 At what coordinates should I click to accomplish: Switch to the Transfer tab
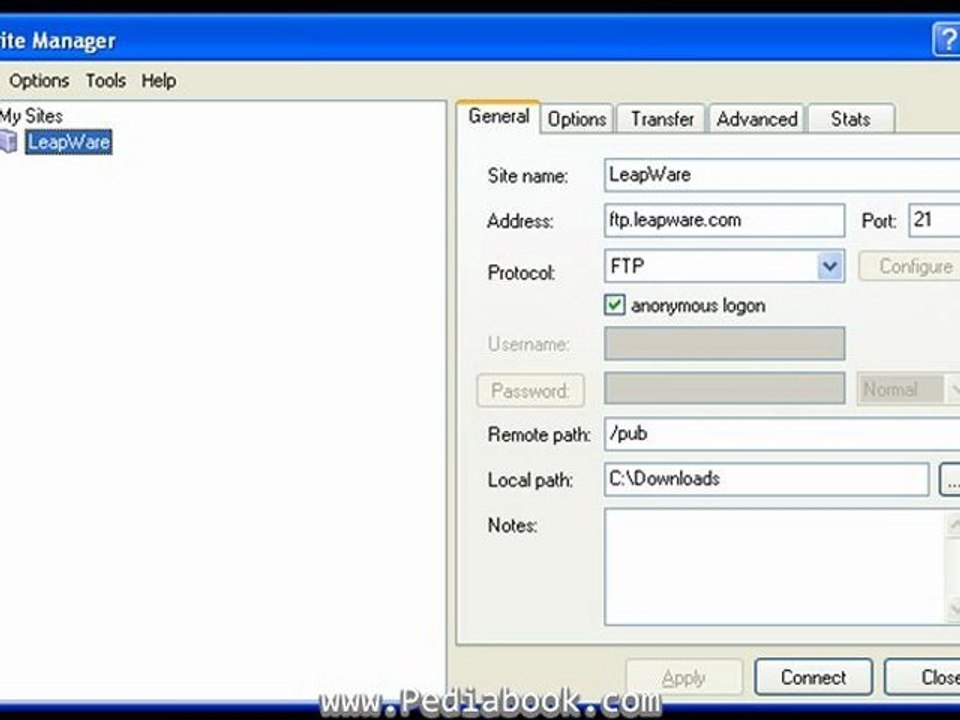(662, 119)
